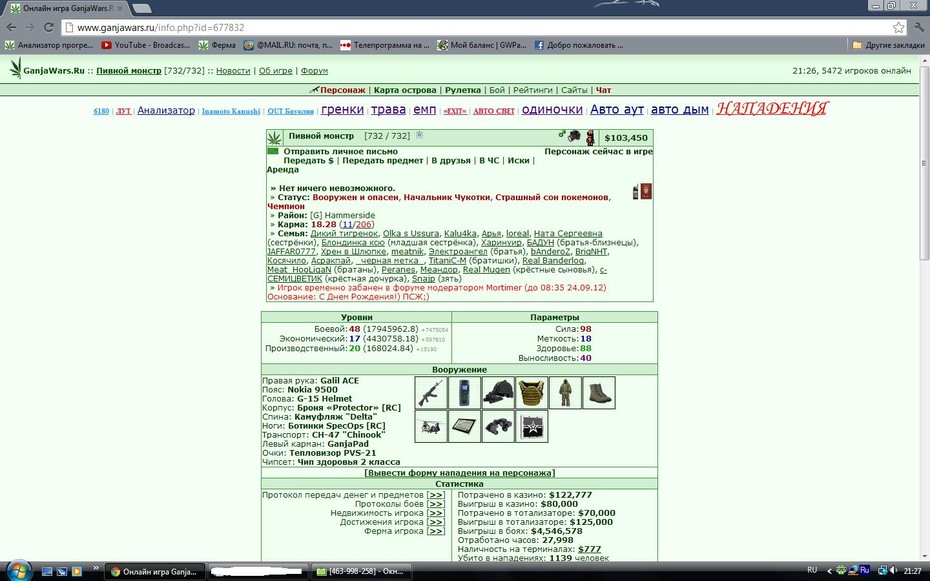Image resolution: width=930 pixels, height=581 pixels.
Task: Click family member Дикий тигренок link
Action: pos(344,234)
